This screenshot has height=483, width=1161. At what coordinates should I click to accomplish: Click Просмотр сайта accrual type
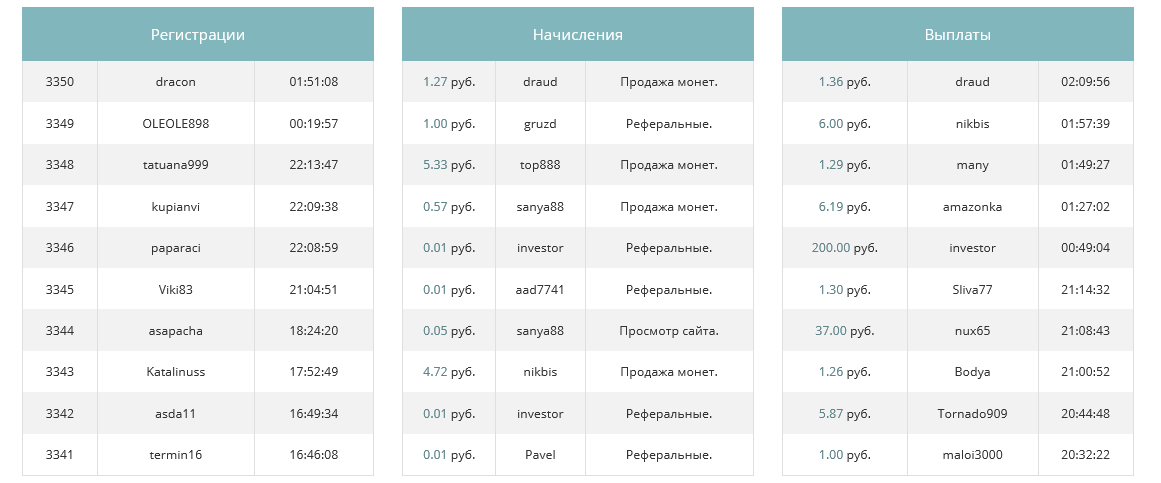pyautogui.click(x=669, y=330)
